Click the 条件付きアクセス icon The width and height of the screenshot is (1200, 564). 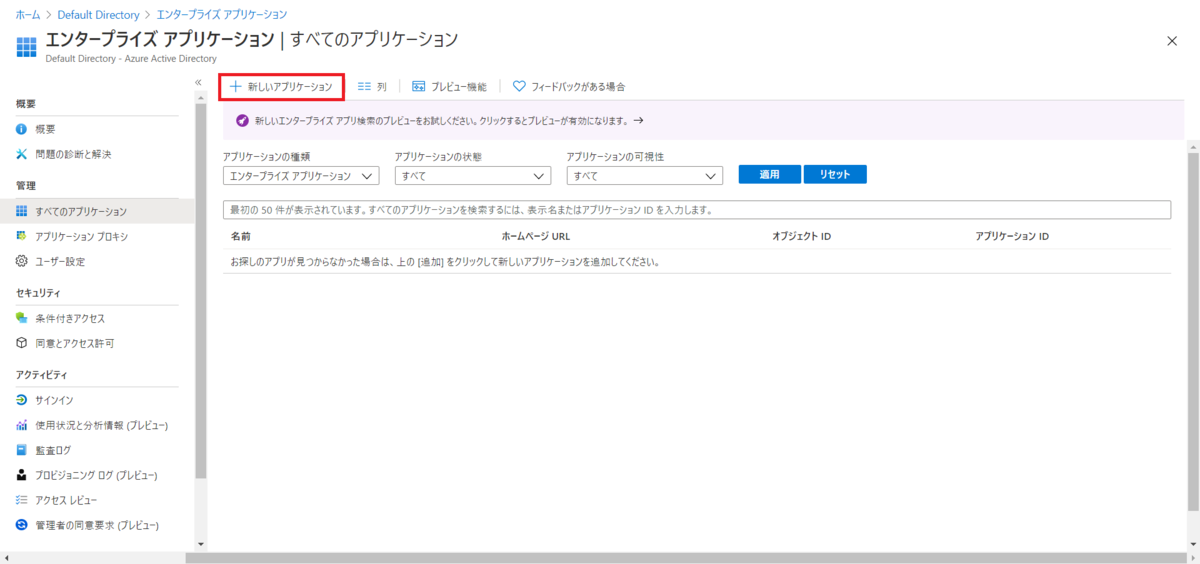coord(22,318)
